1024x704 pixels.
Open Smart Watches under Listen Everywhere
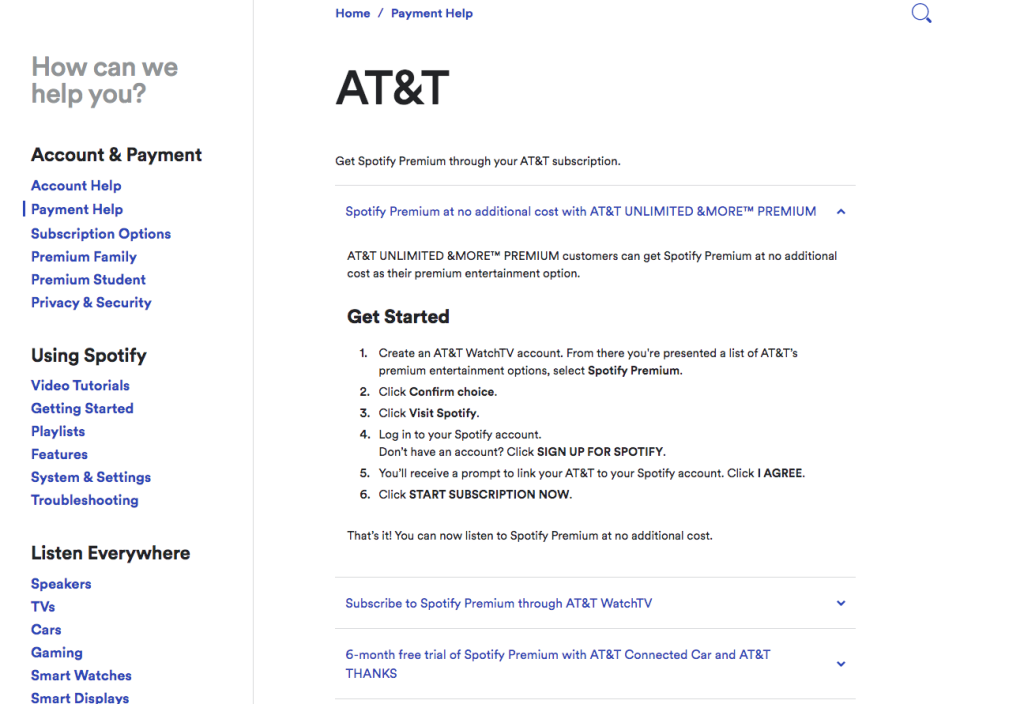coord(81,675)
